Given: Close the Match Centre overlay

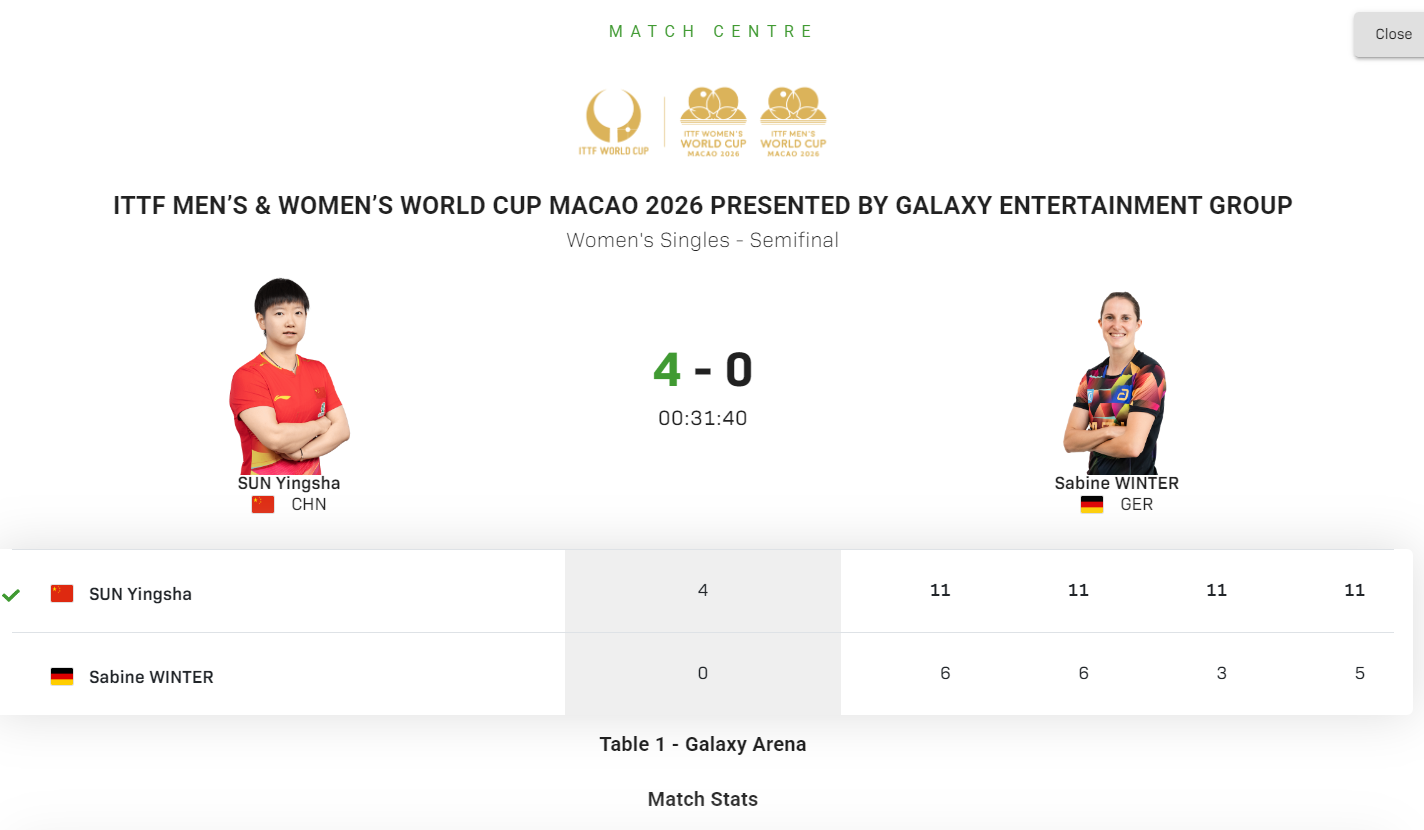Looking at the screenshot, I should coord(1392,34).
